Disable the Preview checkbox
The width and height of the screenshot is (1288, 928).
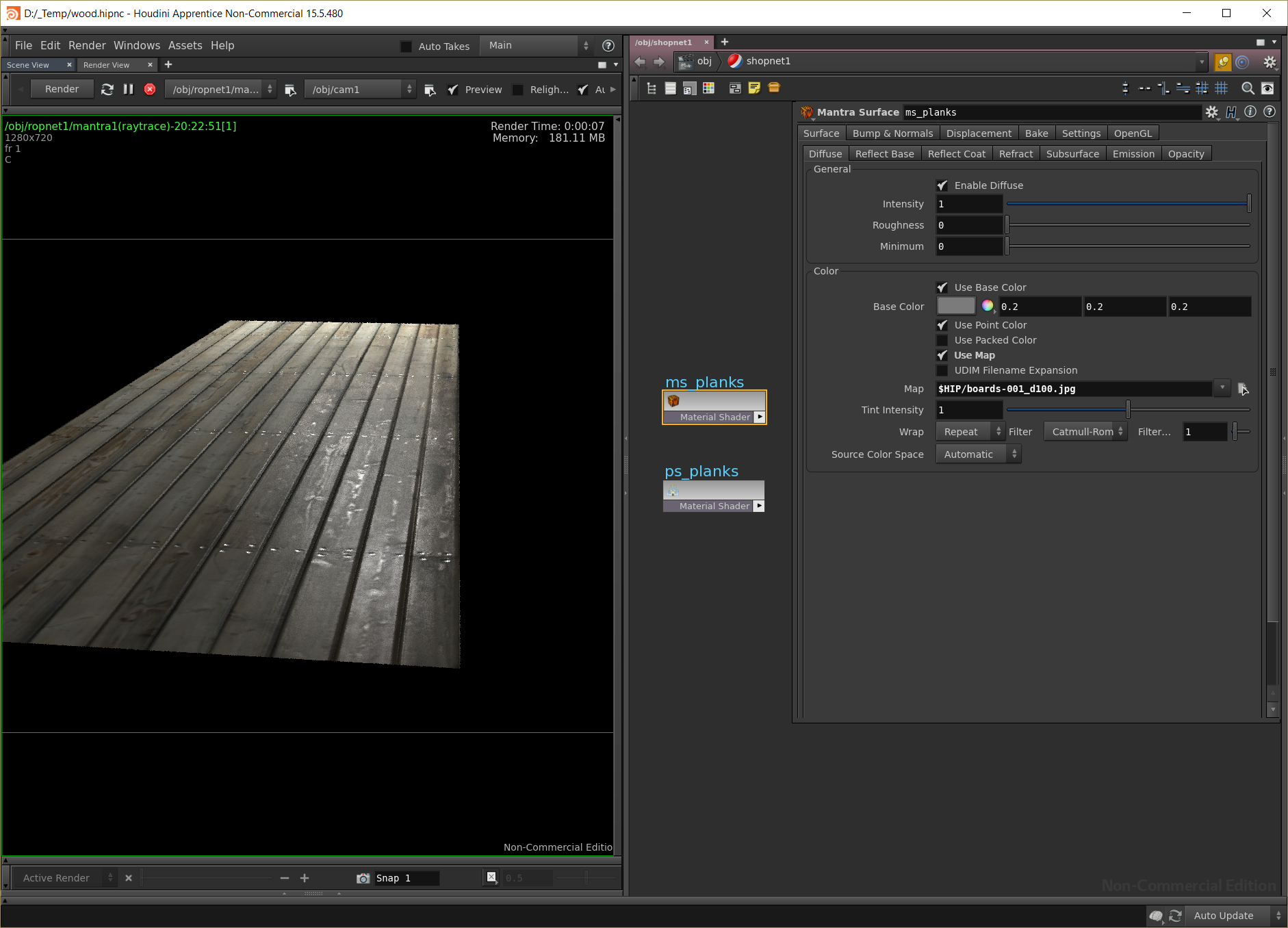(x=452, y=90)
